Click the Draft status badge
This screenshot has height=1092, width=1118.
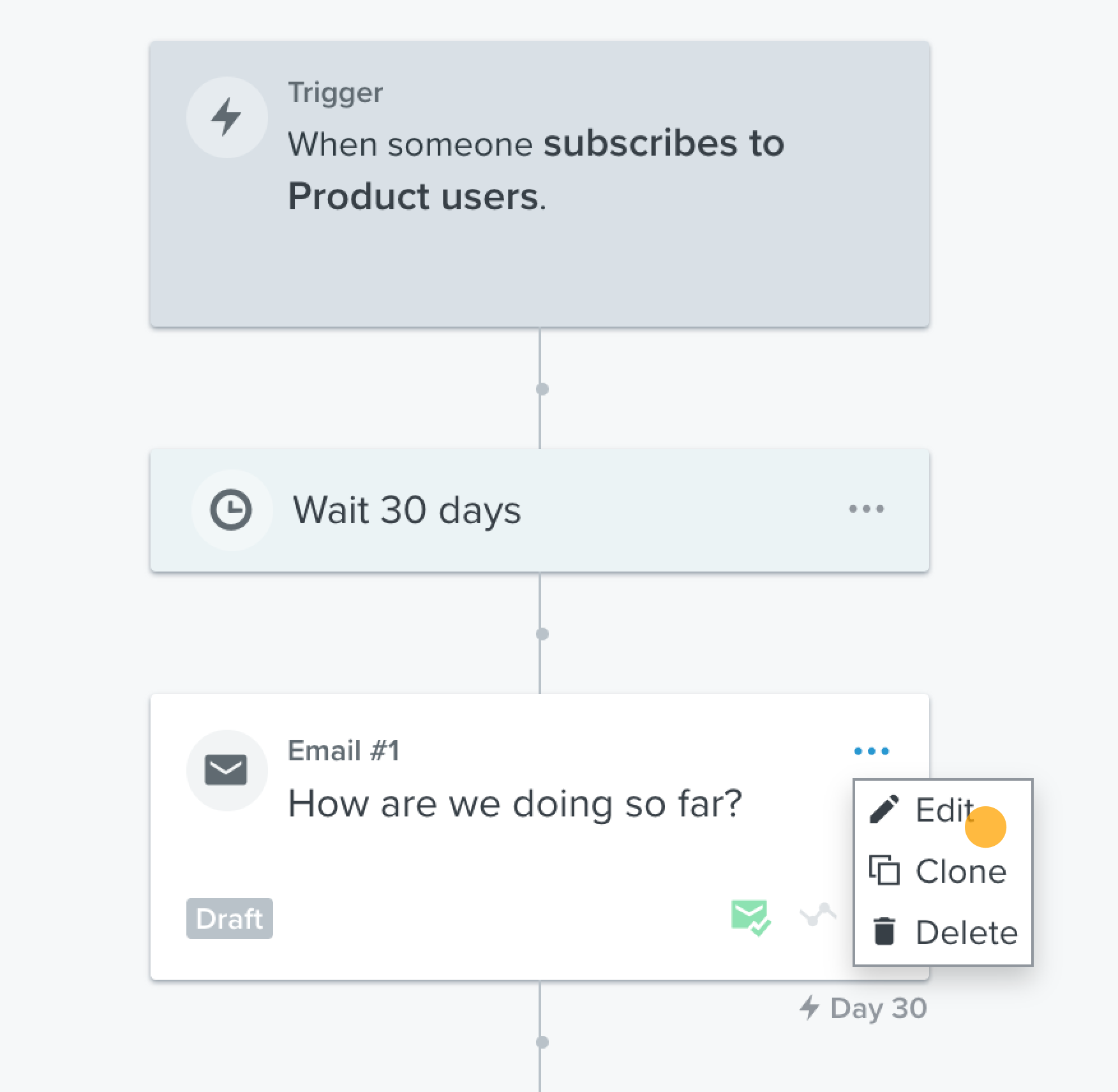(230, 919)
